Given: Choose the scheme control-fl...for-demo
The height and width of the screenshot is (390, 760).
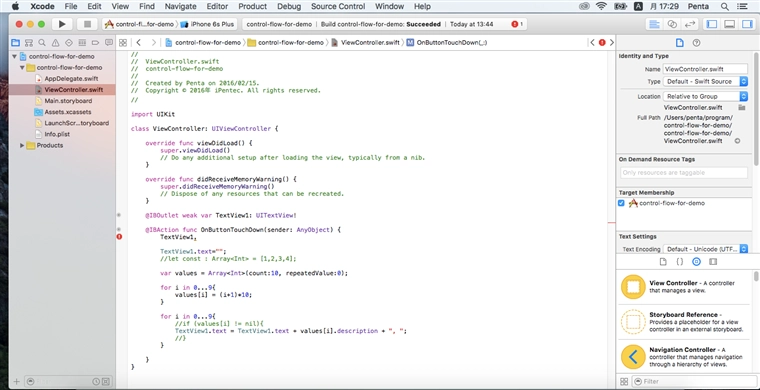Looking at the screenshot, I should click(140, 24).
